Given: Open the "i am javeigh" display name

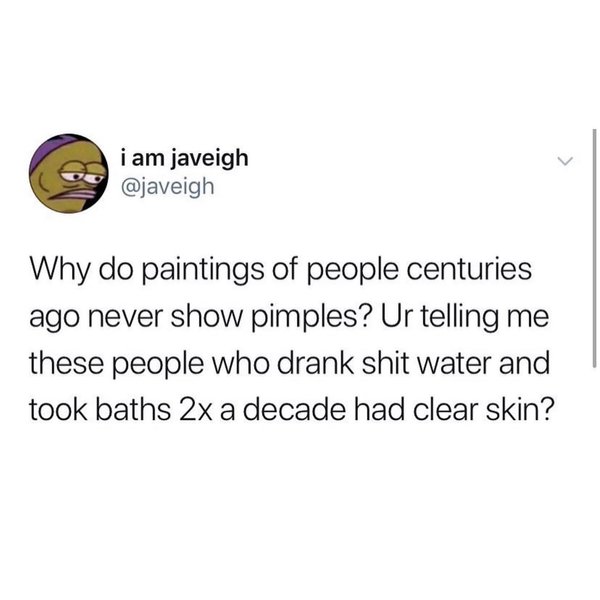Looking at the screenshot, I should (x=184, y=158).
